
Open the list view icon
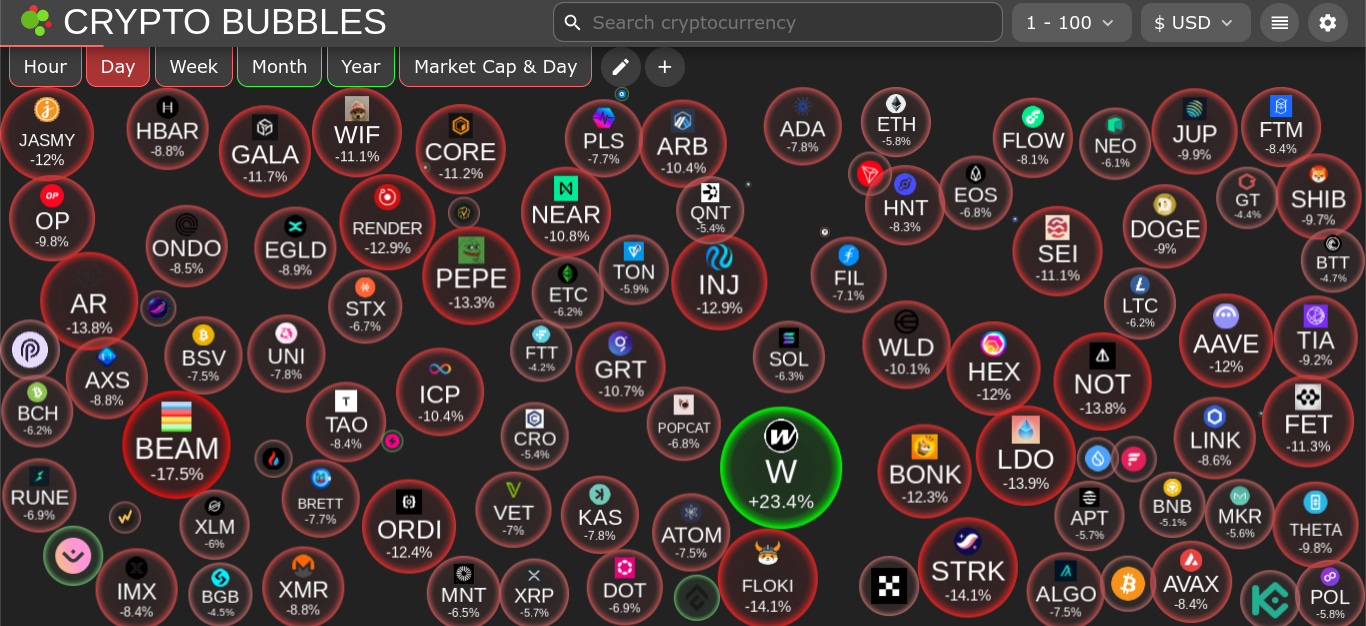(1279, 23)
